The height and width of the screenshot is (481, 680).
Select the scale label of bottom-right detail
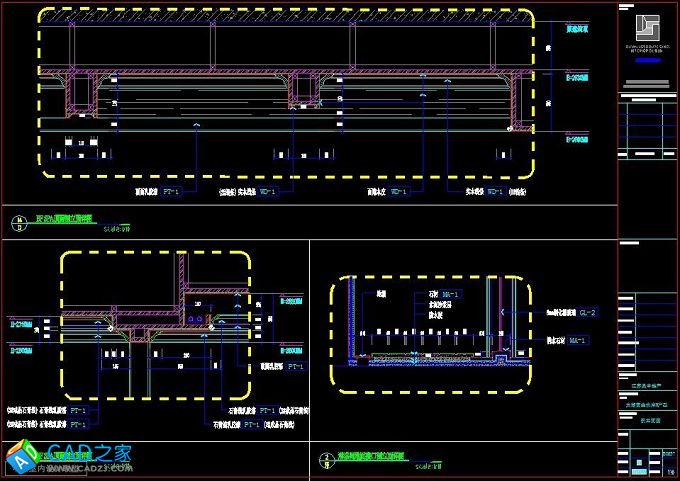[428, 467]
